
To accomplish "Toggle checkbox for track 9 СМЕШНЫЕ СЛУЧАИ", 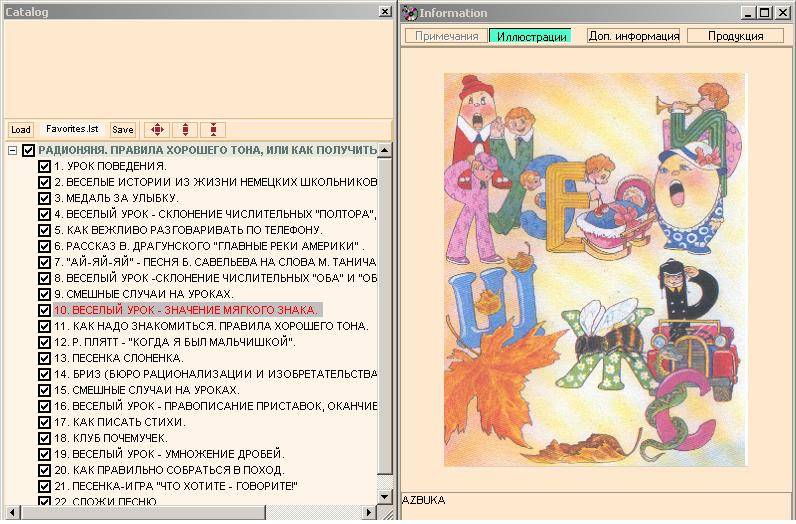I will (x=44, y=294).
